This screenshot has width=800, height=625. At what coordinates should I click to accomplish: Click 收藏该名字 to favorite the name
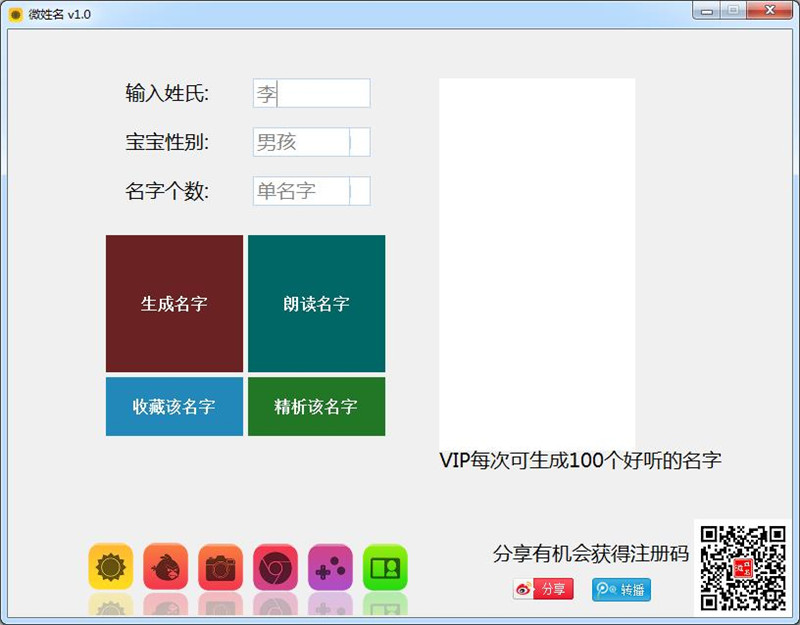174,407
